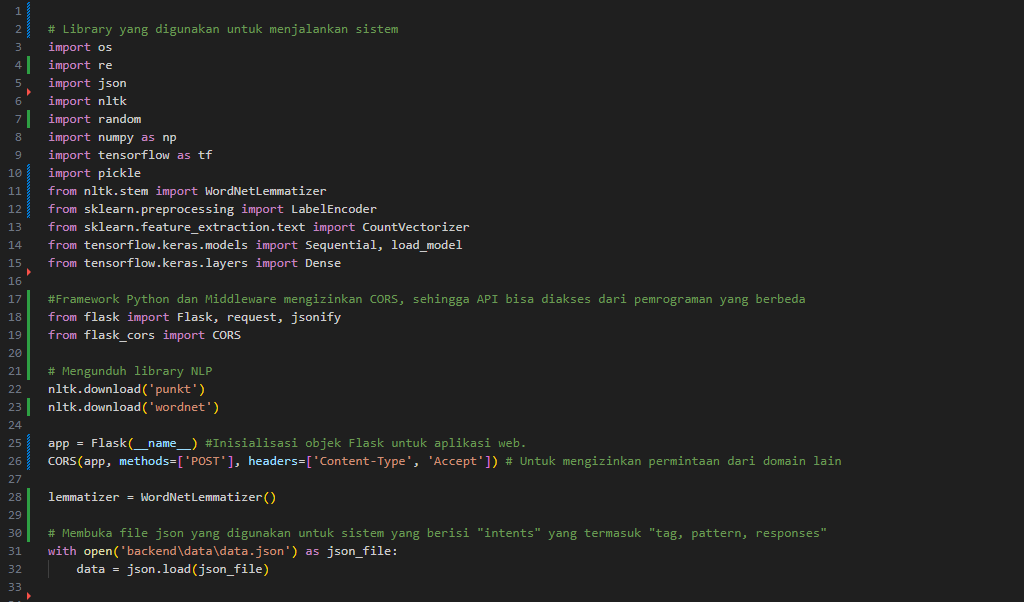Place cursor in the 'punkt' string
Screen dimensions: 1024x602
[x=176, y=389]
